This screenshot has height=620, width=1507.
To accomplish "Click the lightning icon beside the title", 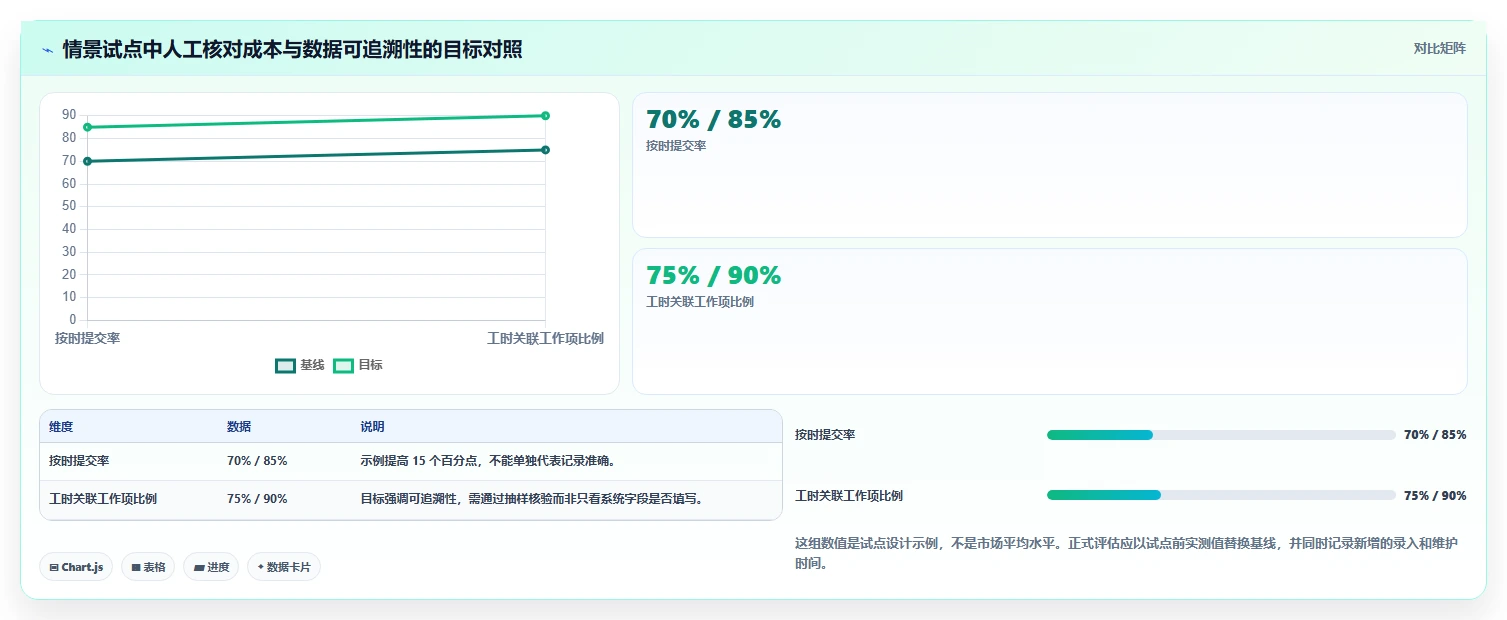I will pyautogui.click(x=47, y=50).
